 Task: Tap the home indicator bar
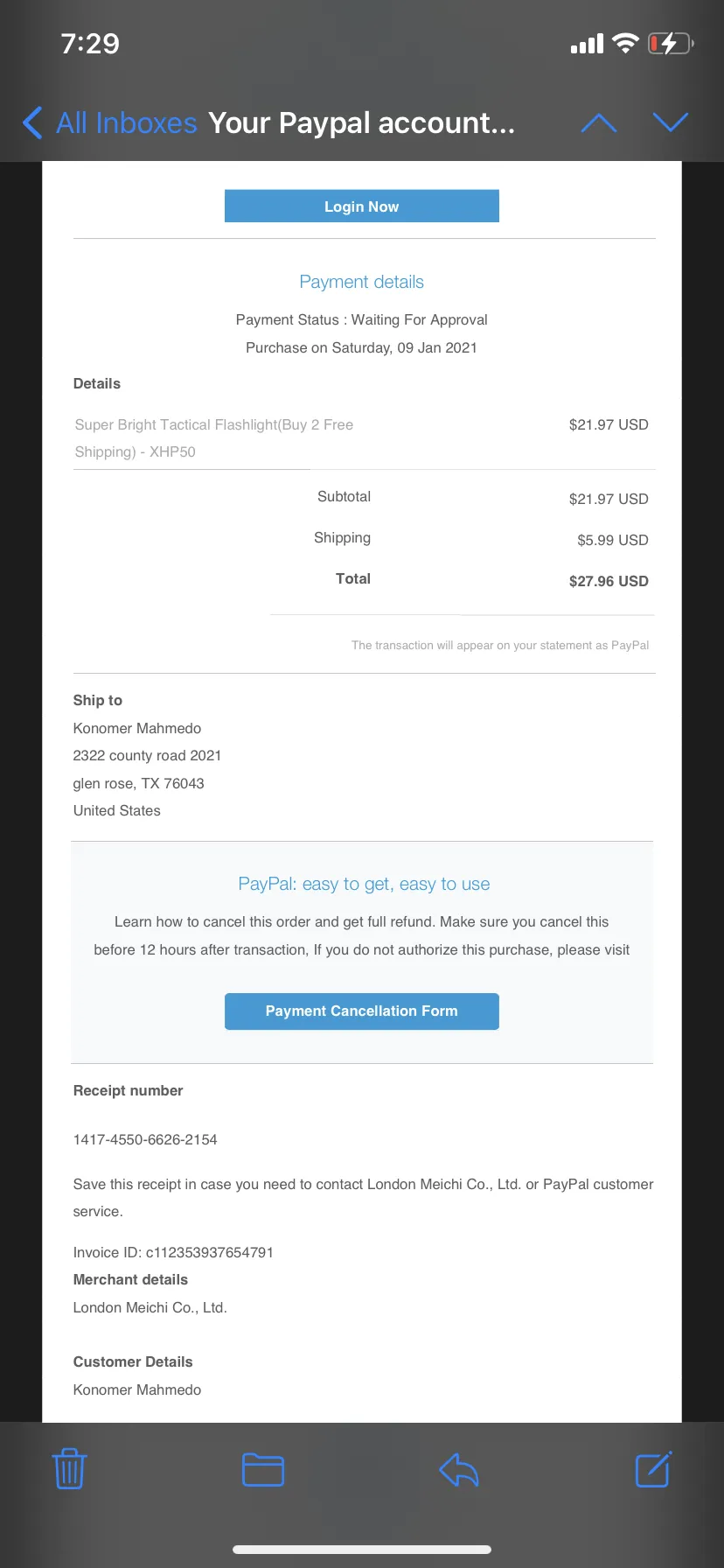pyautogui.click(x=362, y=1550)
